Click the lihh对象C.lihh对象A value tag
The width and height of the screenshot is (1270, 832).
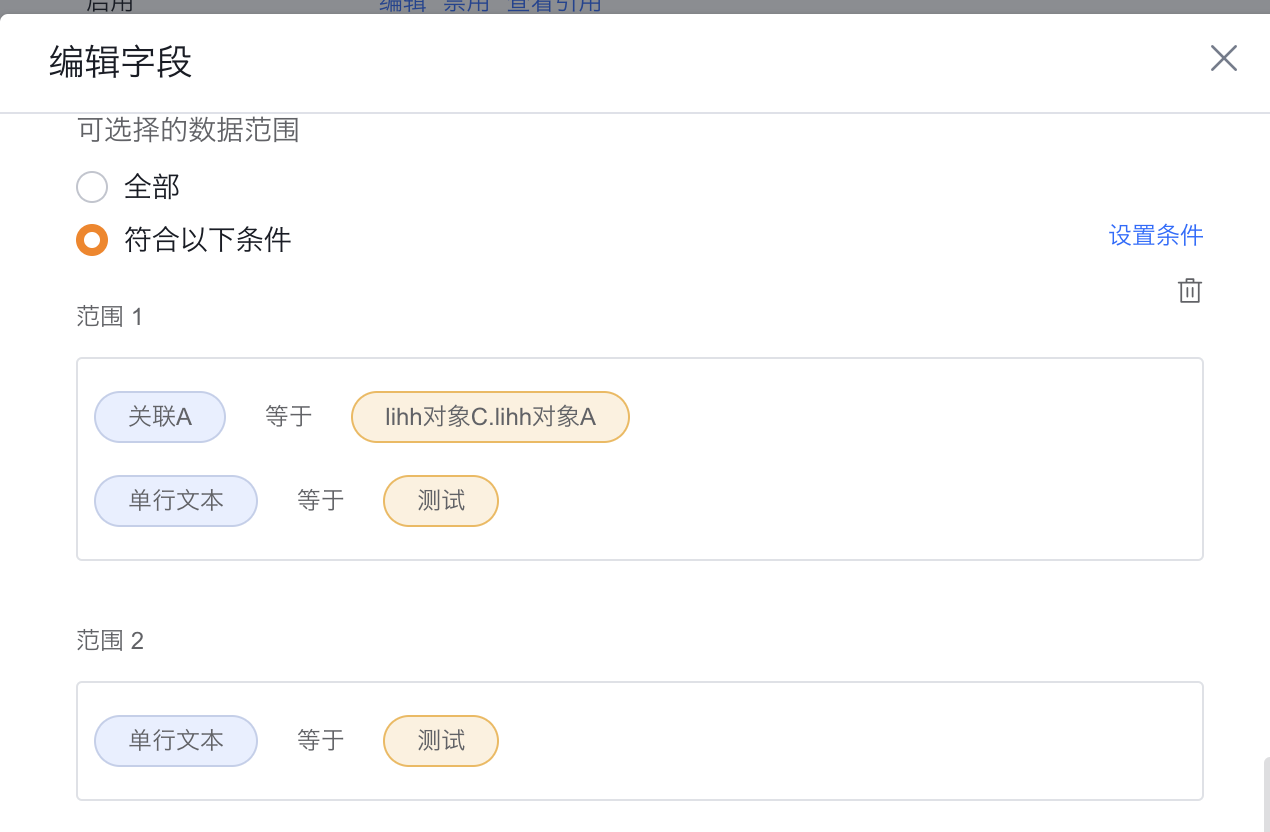490,417
